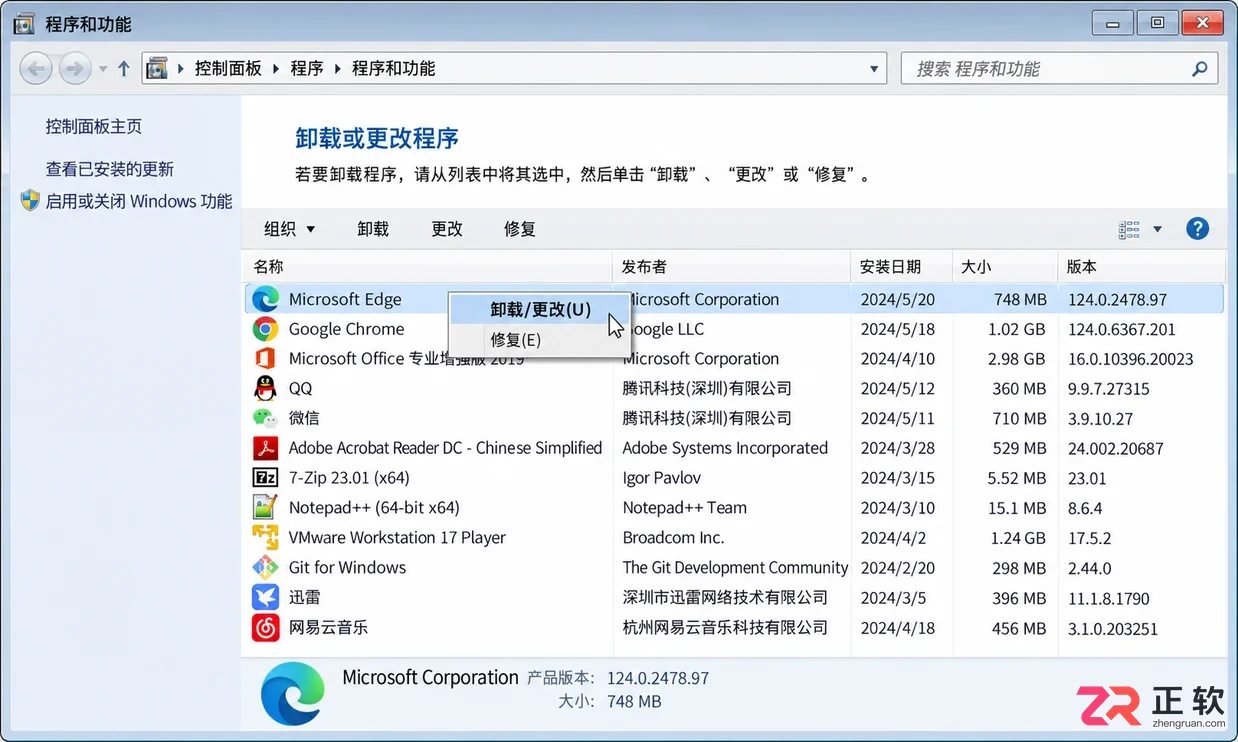The height and width of the screenshot is (742, 1238).
Task: Click the 微信 WeChat icon
Action: [x=265, y=418]
